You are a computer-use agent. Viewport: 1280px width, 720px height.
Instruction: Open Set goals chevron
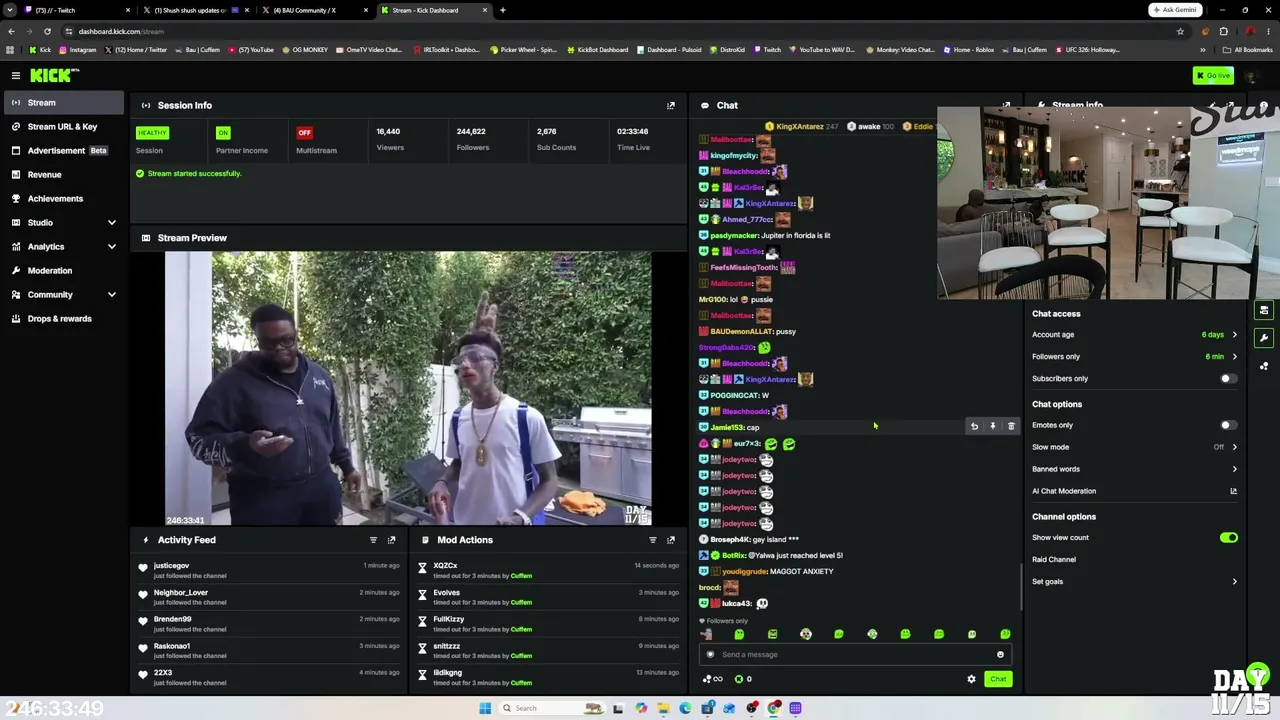click(x=1234, y=582)
